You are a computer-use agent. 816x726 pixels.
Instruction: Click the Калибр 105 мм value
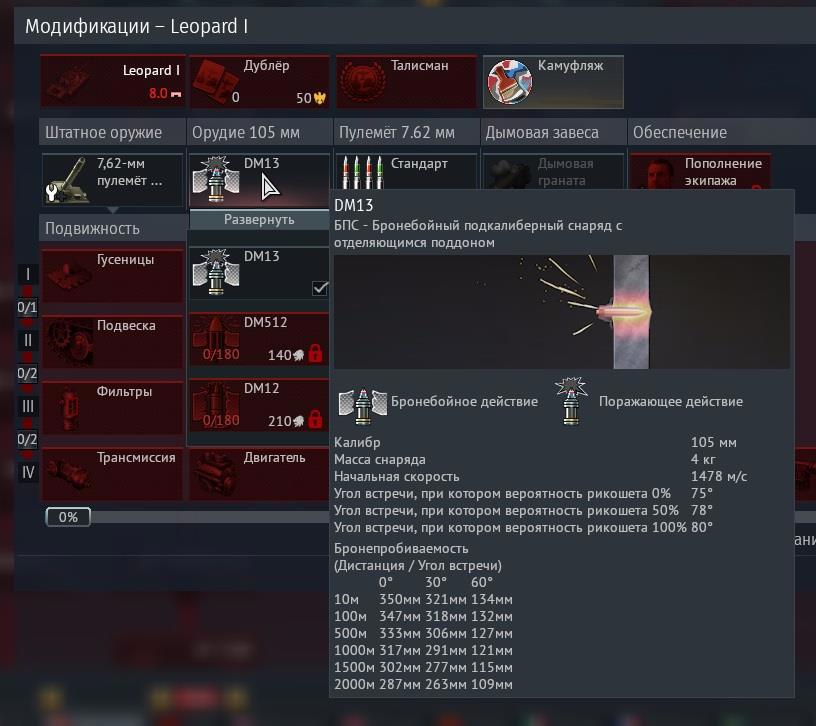pyautogui.click(x=713, y=442)
